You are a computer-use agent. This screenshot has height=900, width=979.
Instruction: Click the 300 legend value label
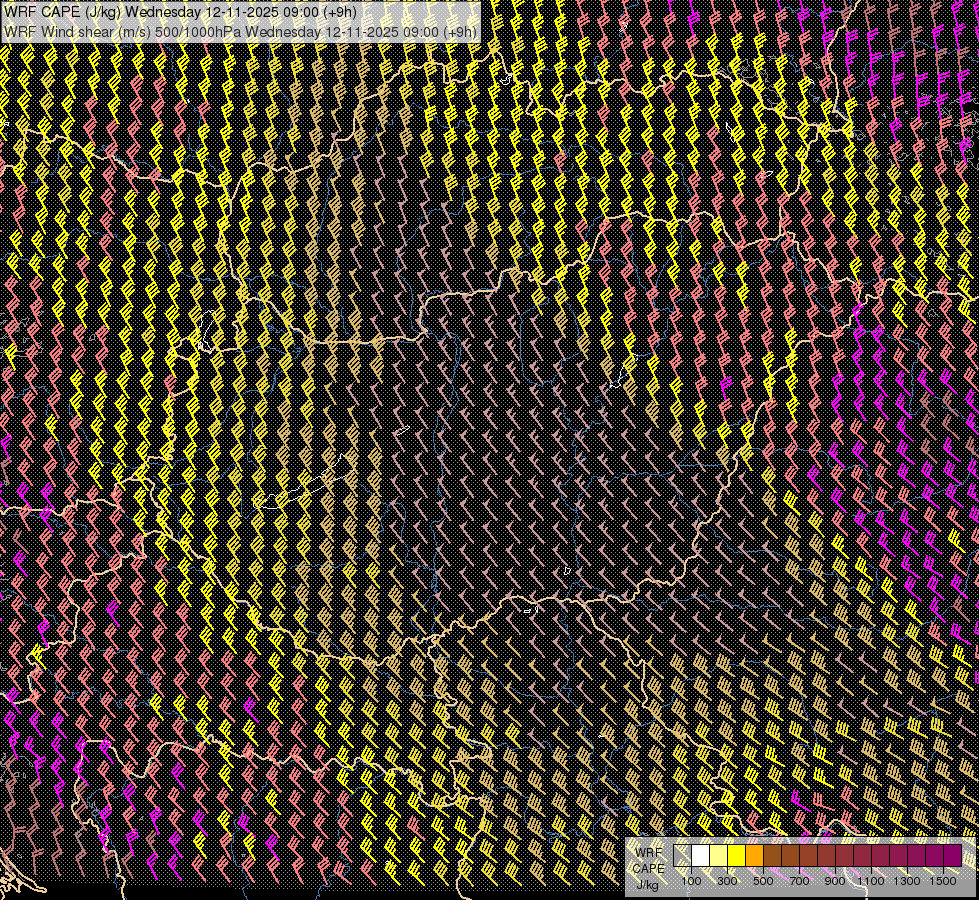click(x=727, y=881)
